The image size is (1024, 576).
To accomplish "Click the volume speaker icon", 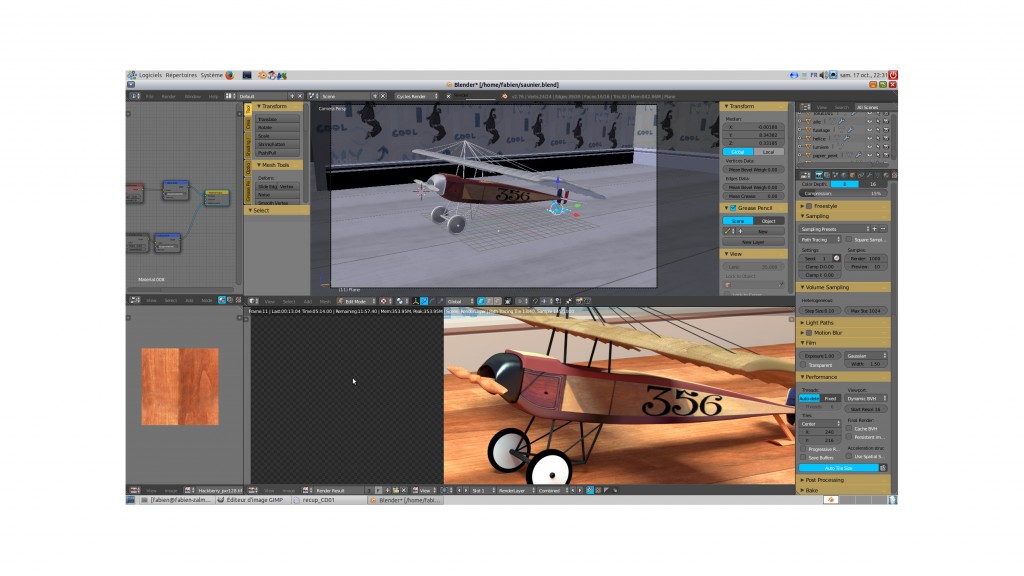I will pyautogui.click(x=824, y=75).
